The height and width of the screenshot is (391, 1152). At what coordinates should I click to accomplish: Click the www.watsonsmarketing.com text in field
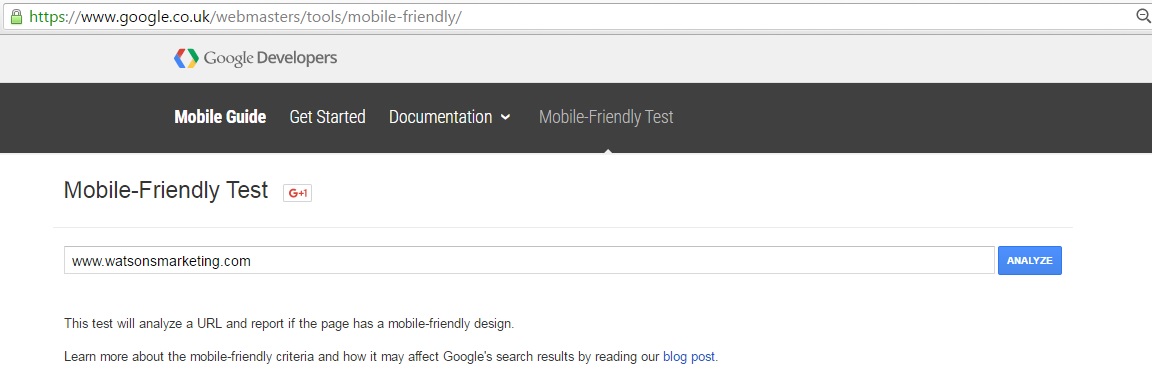[x=162, y=261]
